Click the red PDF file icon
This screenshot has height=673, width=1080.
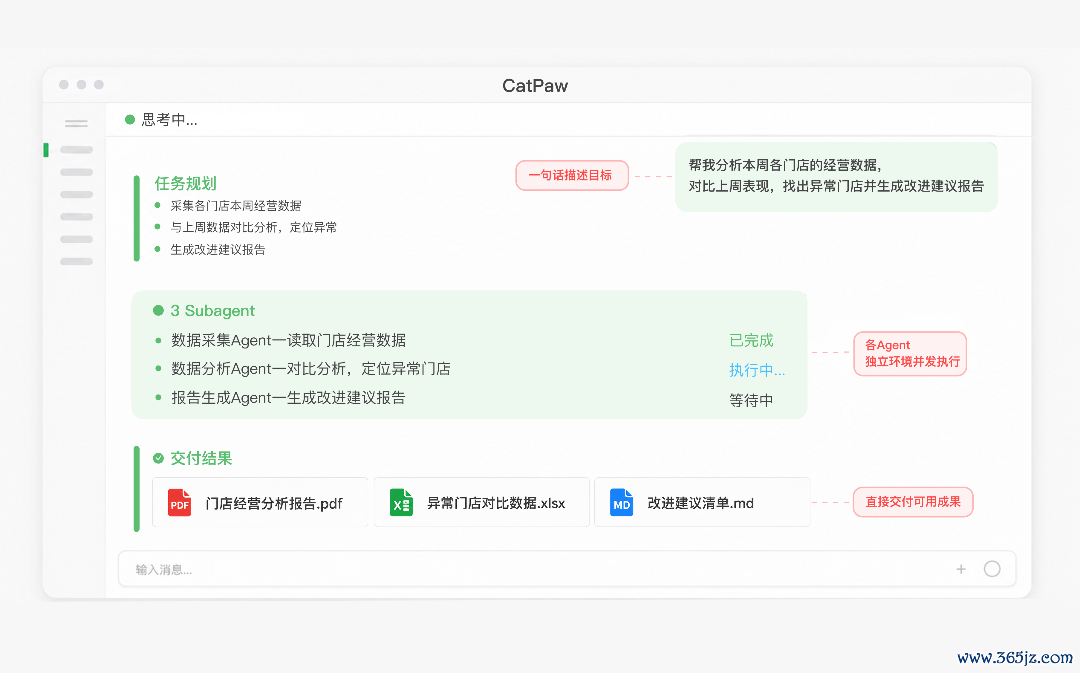180,503
